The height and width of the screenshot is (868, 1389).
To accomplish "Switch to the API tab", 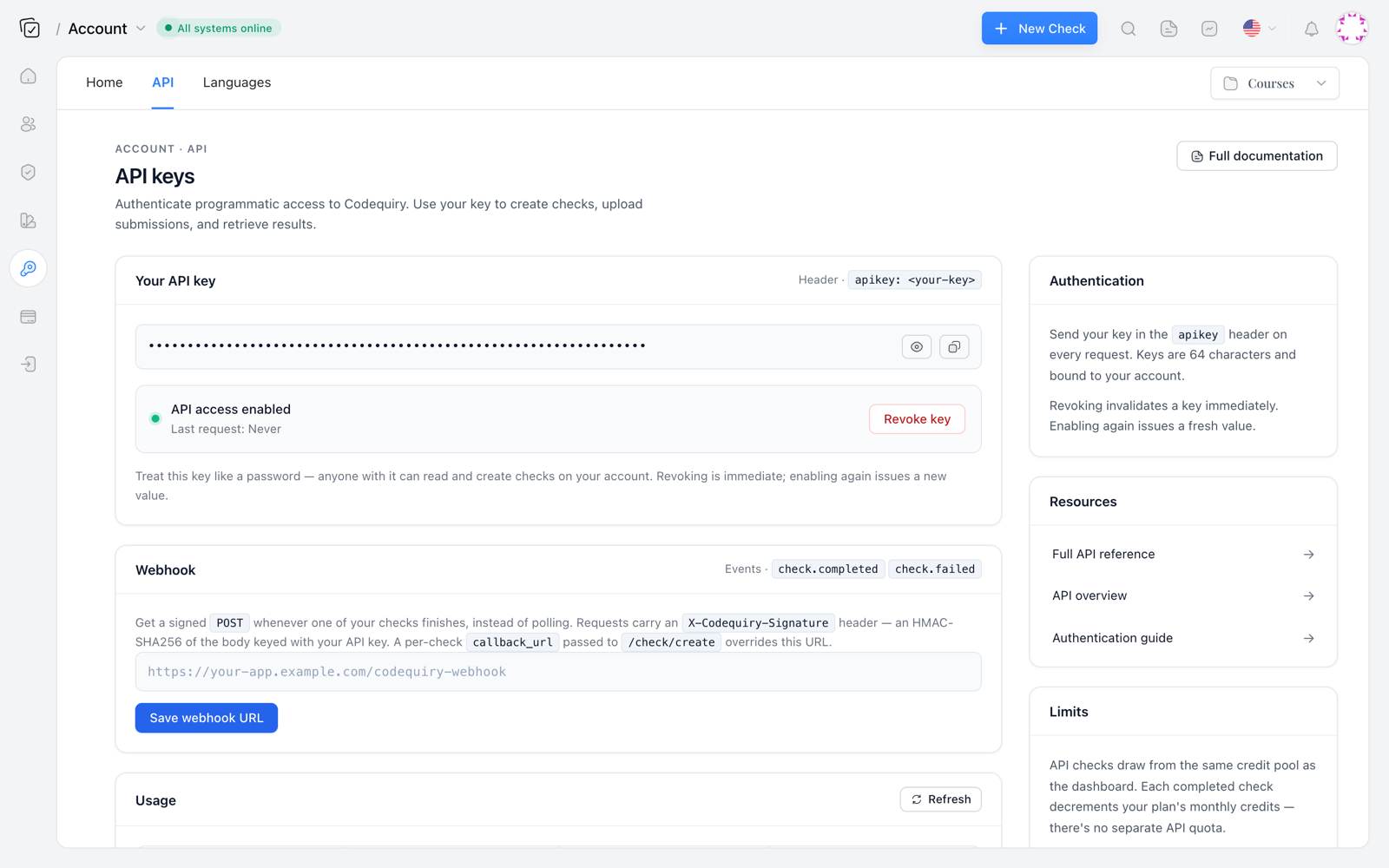I will click(x=162, y=82).
